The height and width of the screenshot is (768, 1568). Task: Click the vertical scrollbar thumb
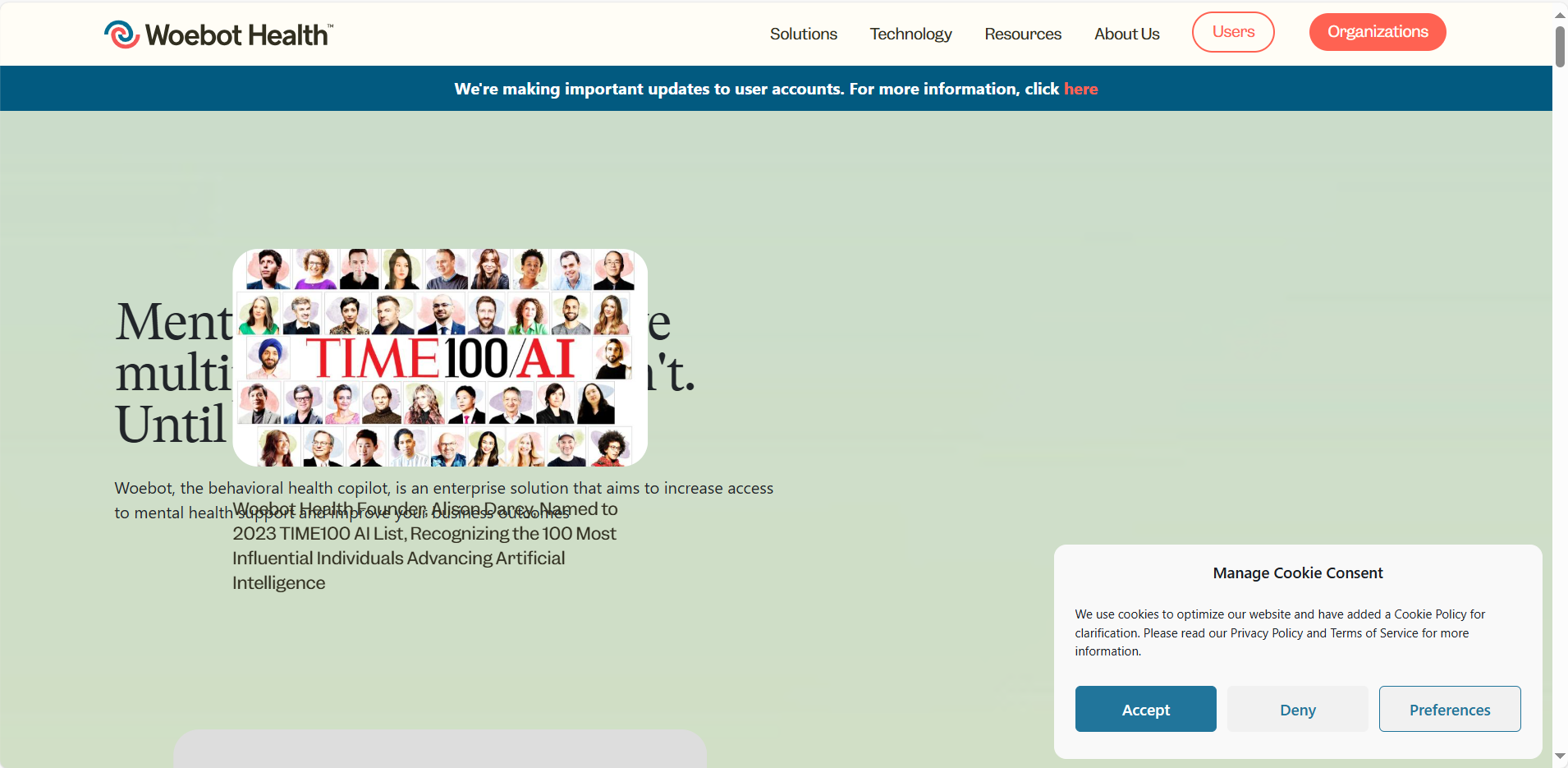pyautogui.click(x=1560, y=46)
